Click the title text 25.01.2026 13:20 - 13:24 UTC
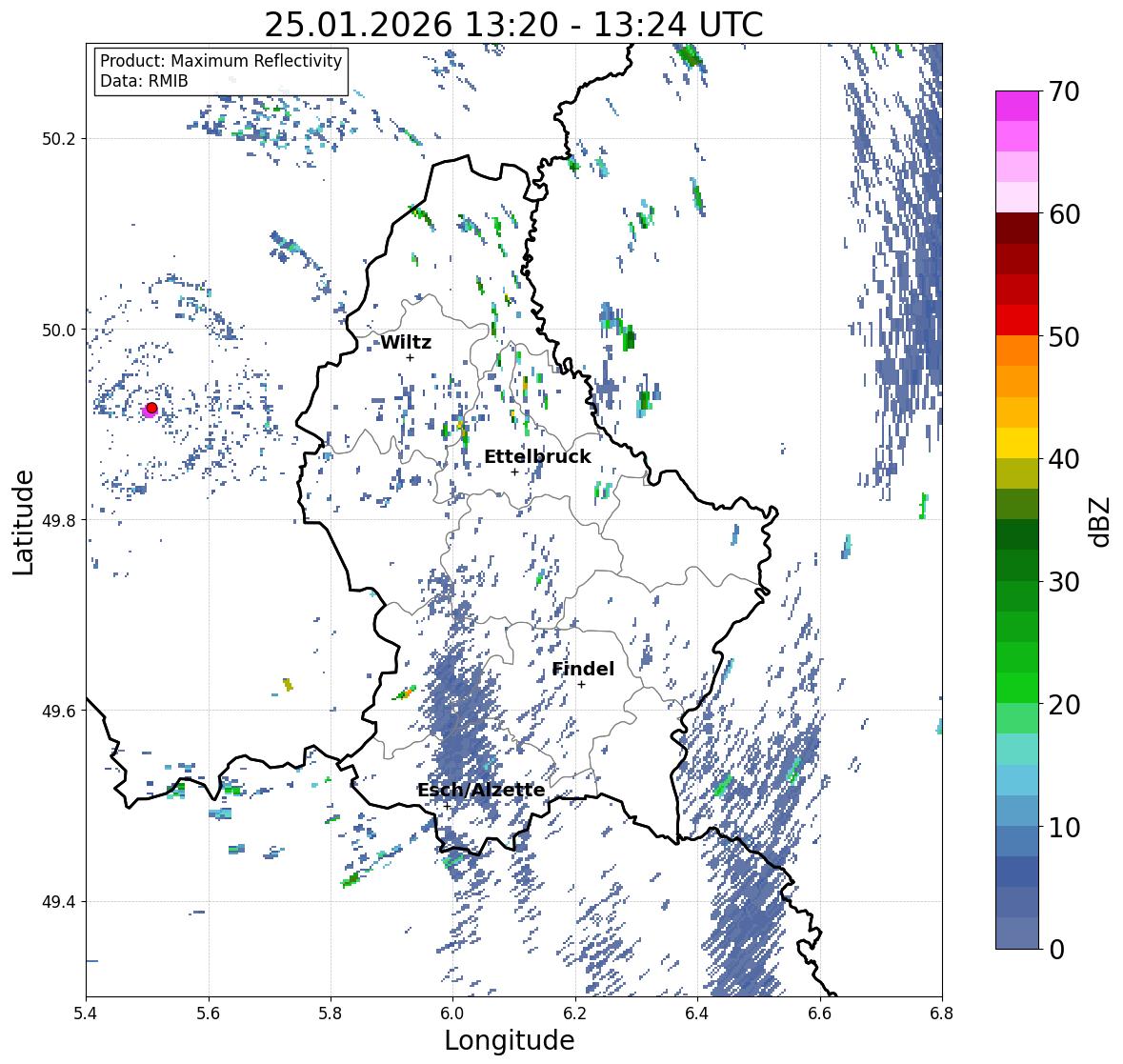 pos(513,25)
